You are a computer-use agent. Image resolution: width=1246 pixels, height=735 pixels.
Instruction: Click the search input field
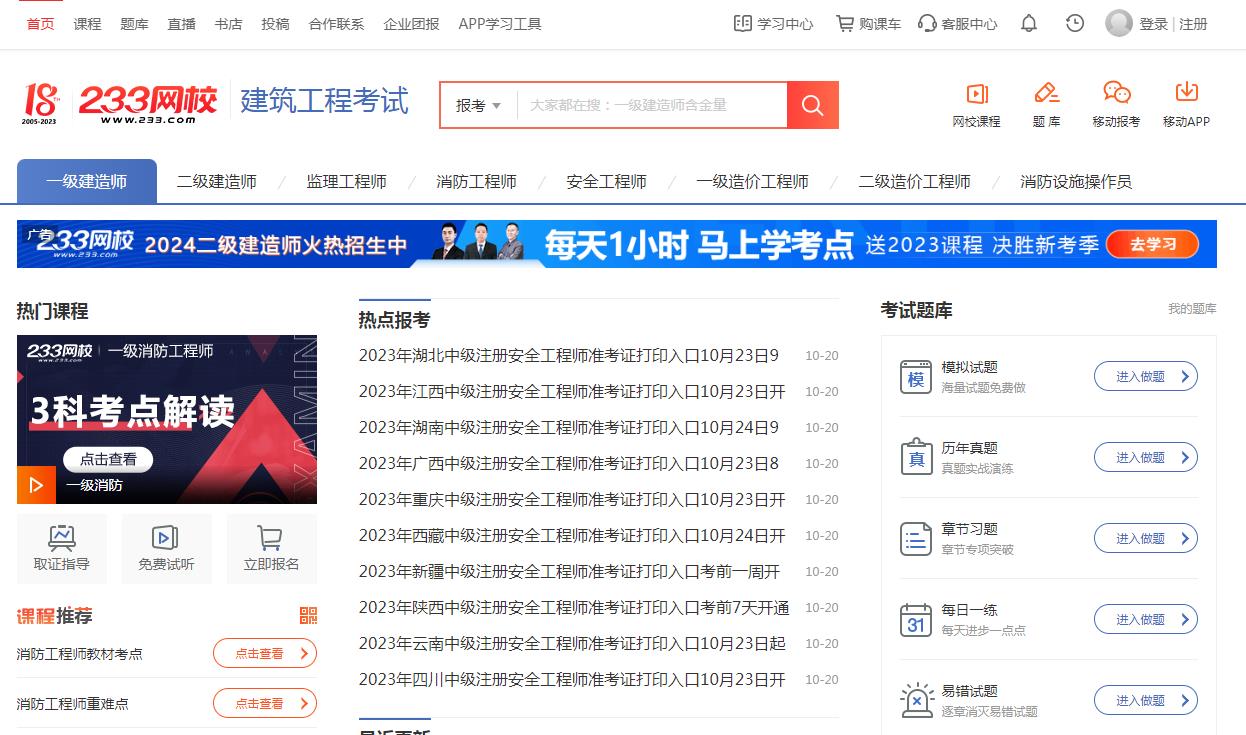(x=652, y=105)
